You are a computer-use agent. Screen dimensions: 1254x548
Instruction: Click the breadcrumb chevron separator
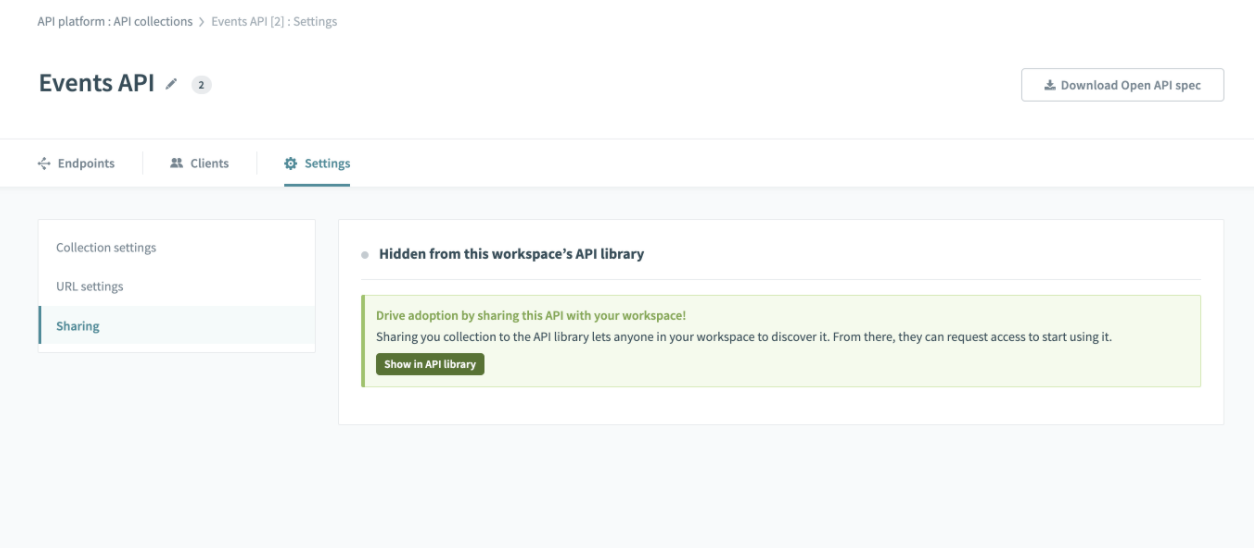point(202,22)
